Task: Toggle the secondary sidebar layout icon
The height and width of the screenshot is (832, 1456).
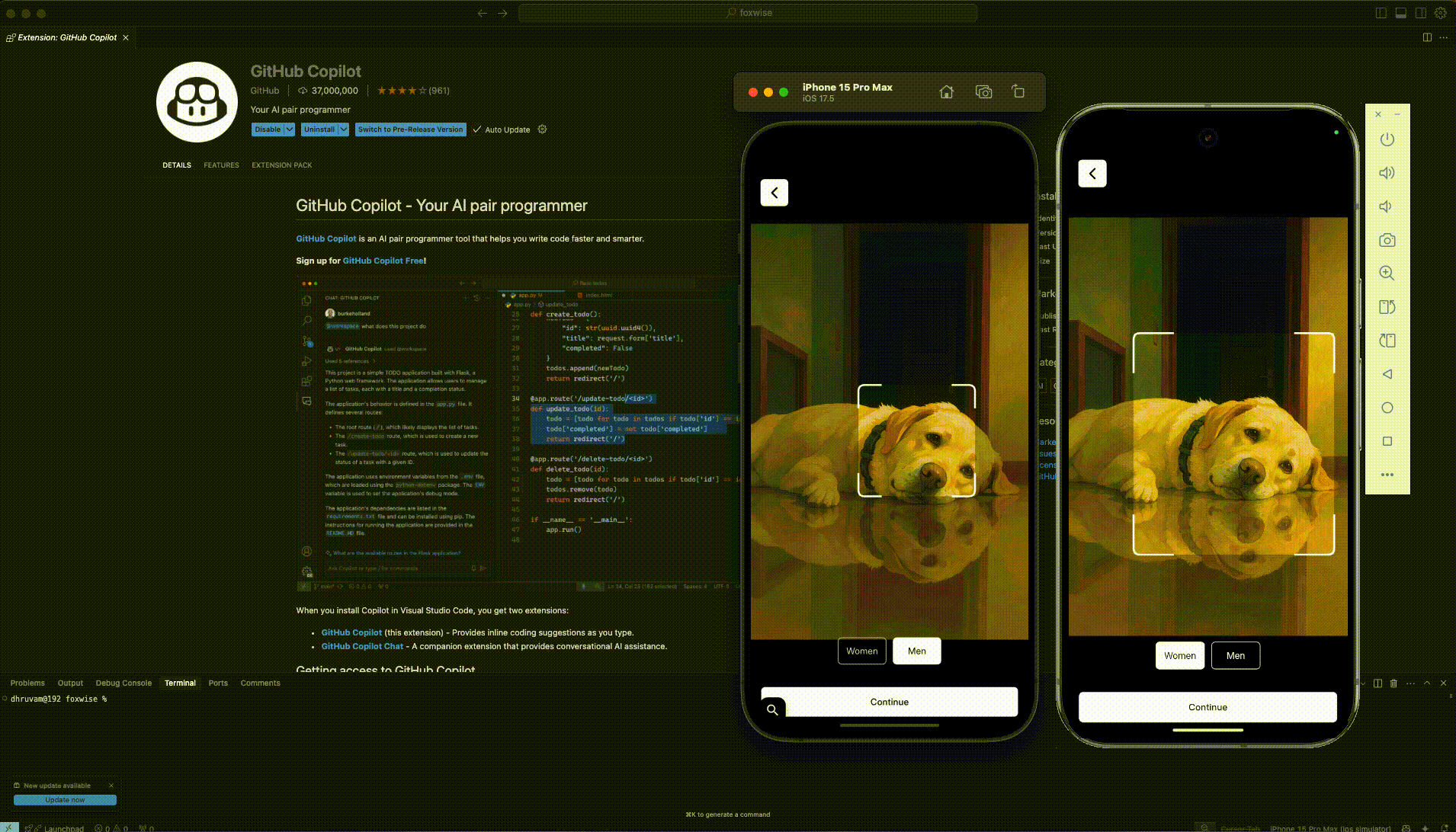Action: 1420,13
